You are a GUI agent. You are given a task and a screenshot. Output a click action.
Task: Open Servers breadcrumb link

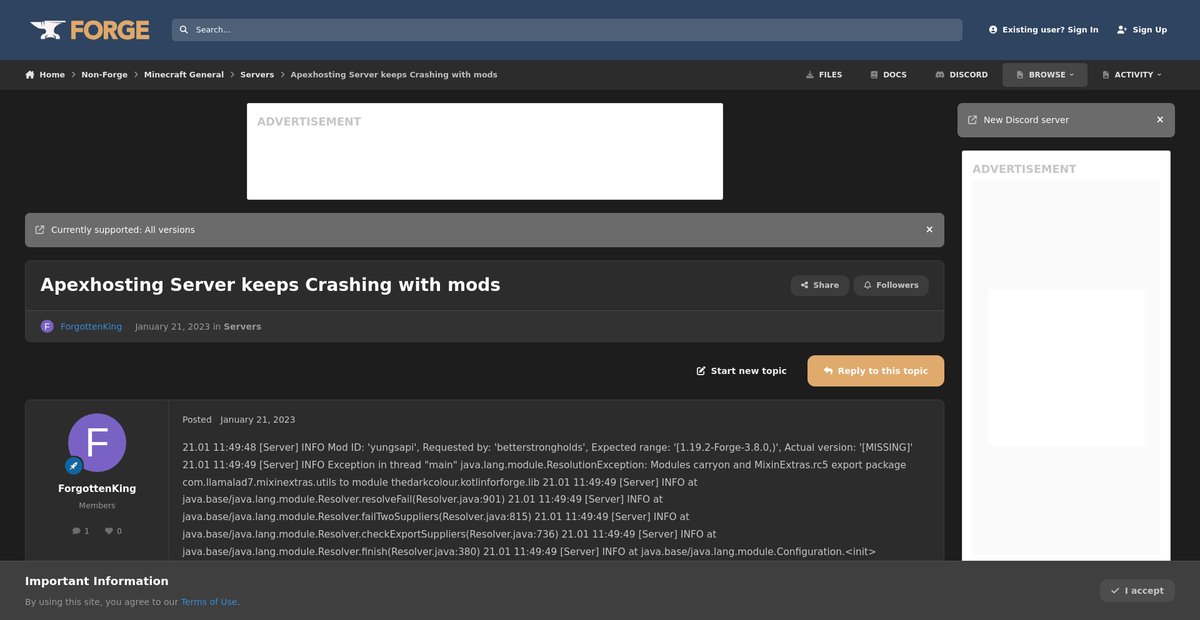coord(257,75)
